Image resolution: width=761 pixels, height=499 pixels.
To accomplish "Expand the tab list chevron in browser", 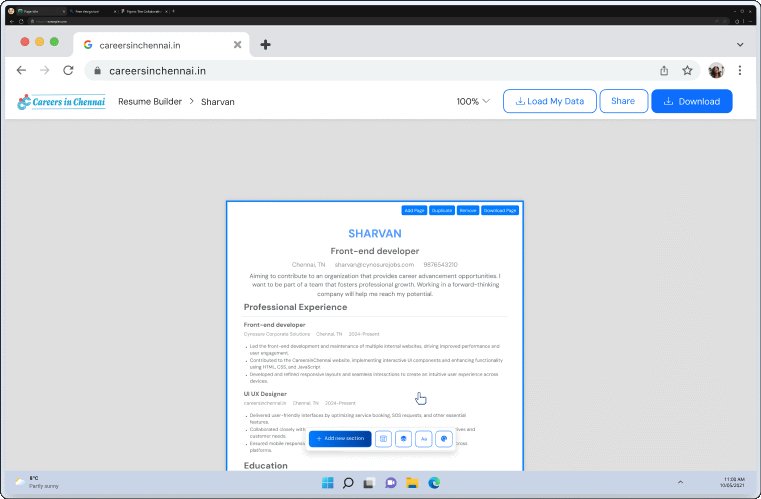I will (x=740, y=44).
